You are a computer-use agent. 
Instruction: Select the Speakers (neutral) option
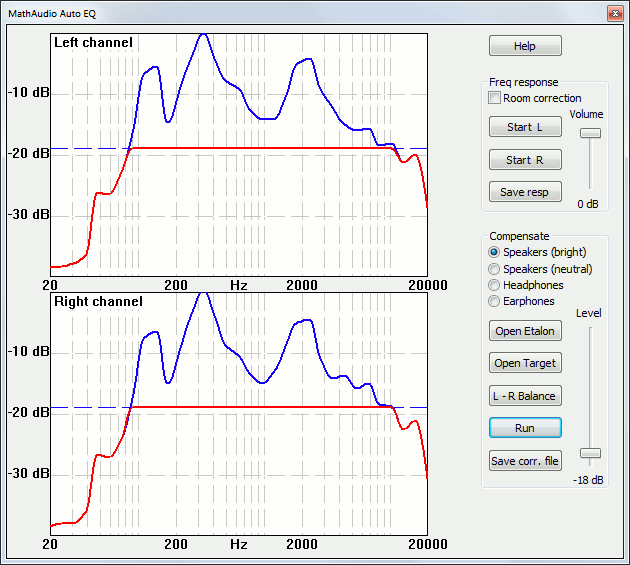pyautogui.click(x=494, y=269)
